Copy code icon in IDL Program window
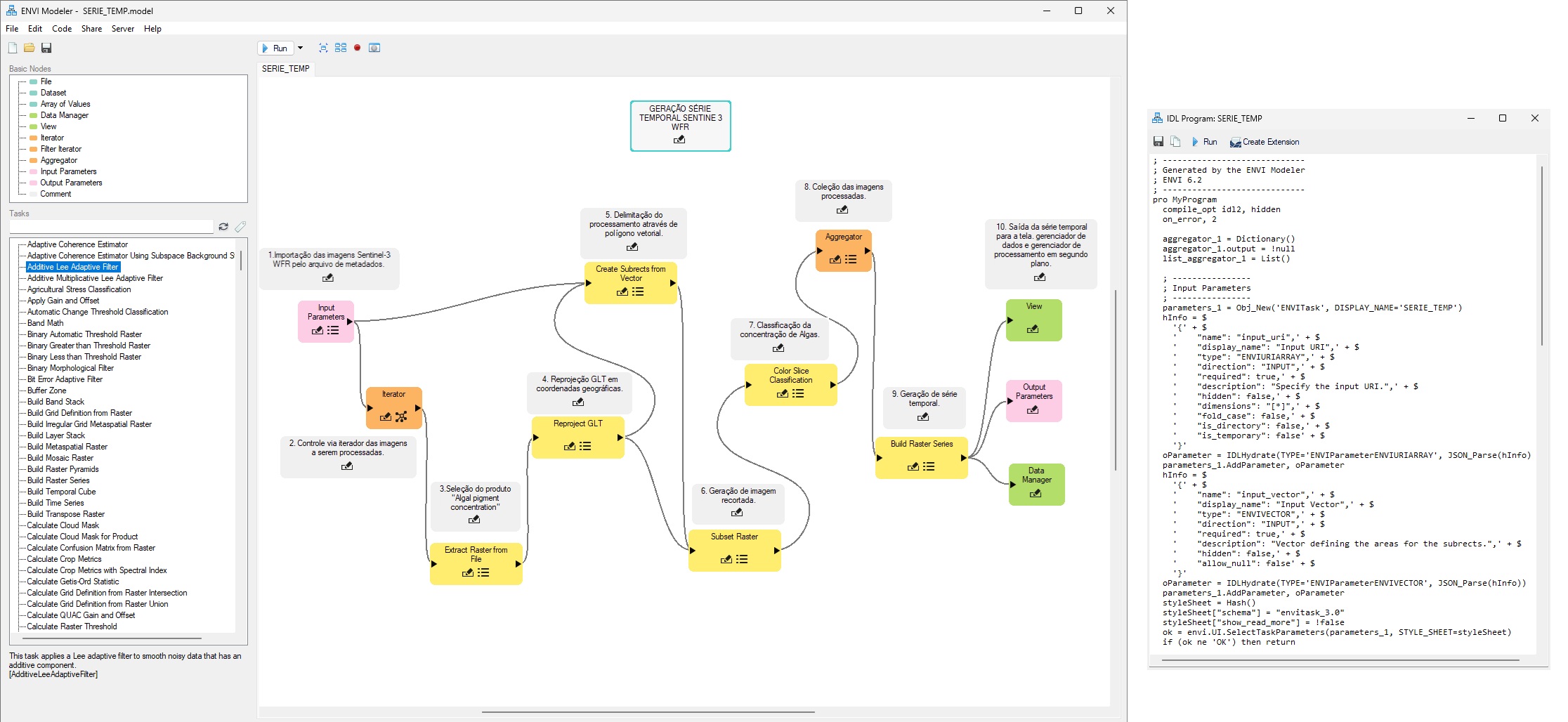This screenshot has height=722, width=1568. pos(1175,142)
